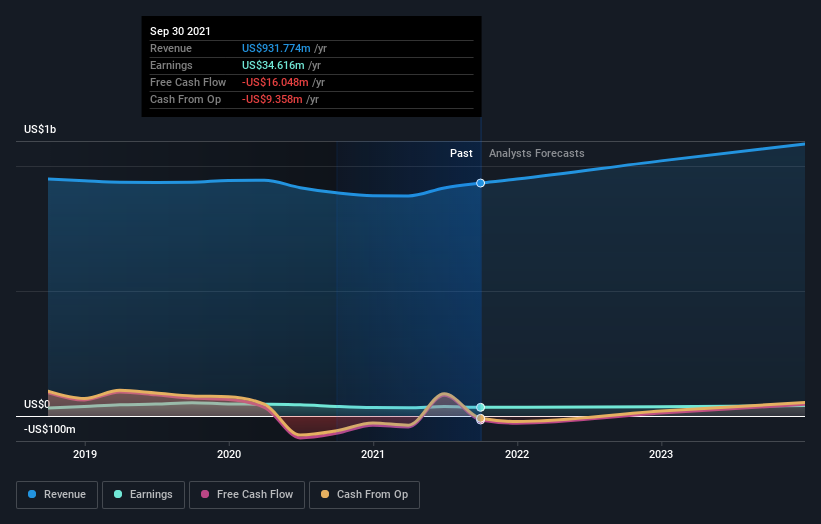The image size is (821, 524).
Task: Click the Sep 30 2021 tooltip date
Action: (180, 31)
